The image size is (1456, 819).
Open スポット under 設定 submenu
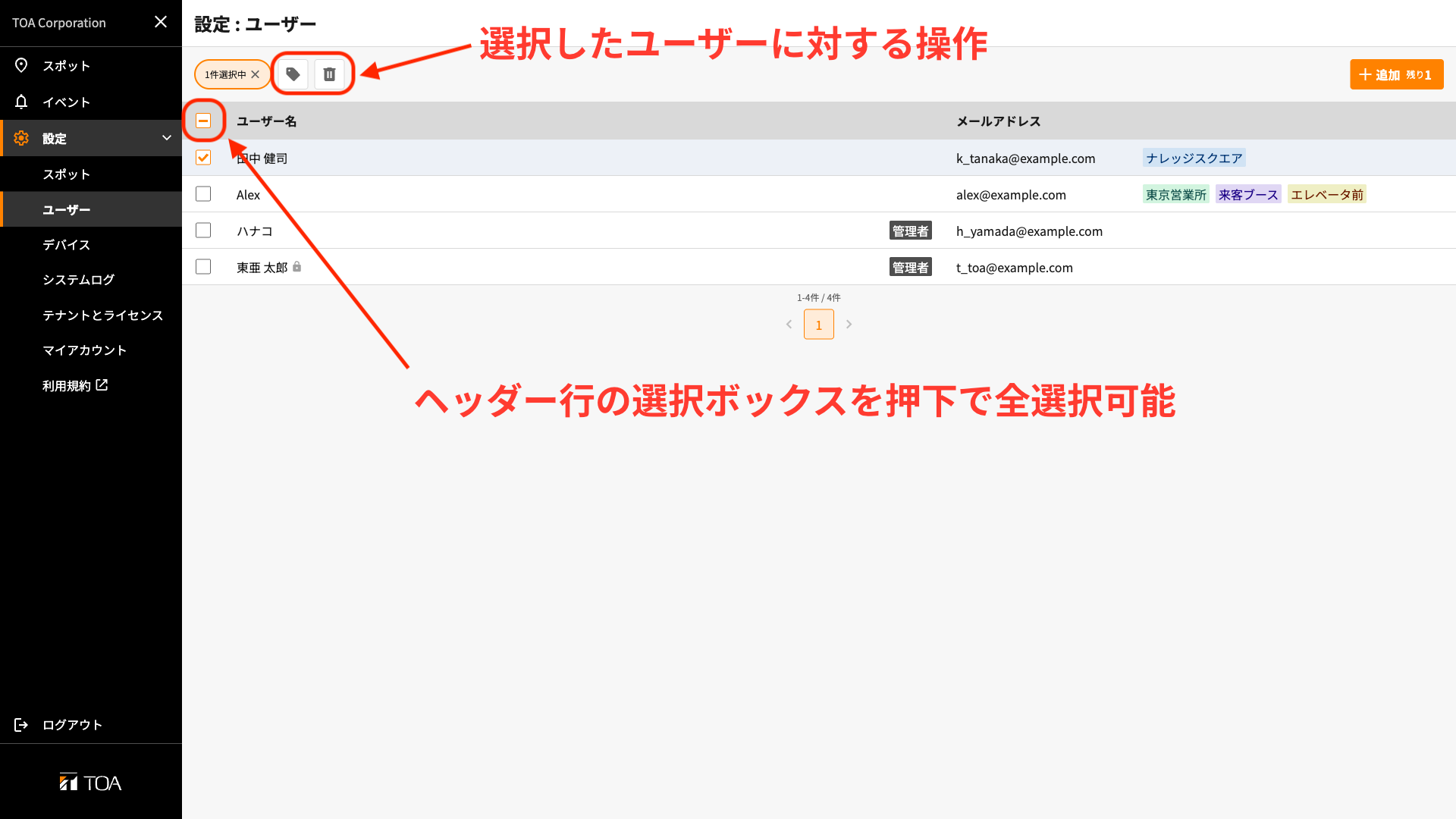91,174
